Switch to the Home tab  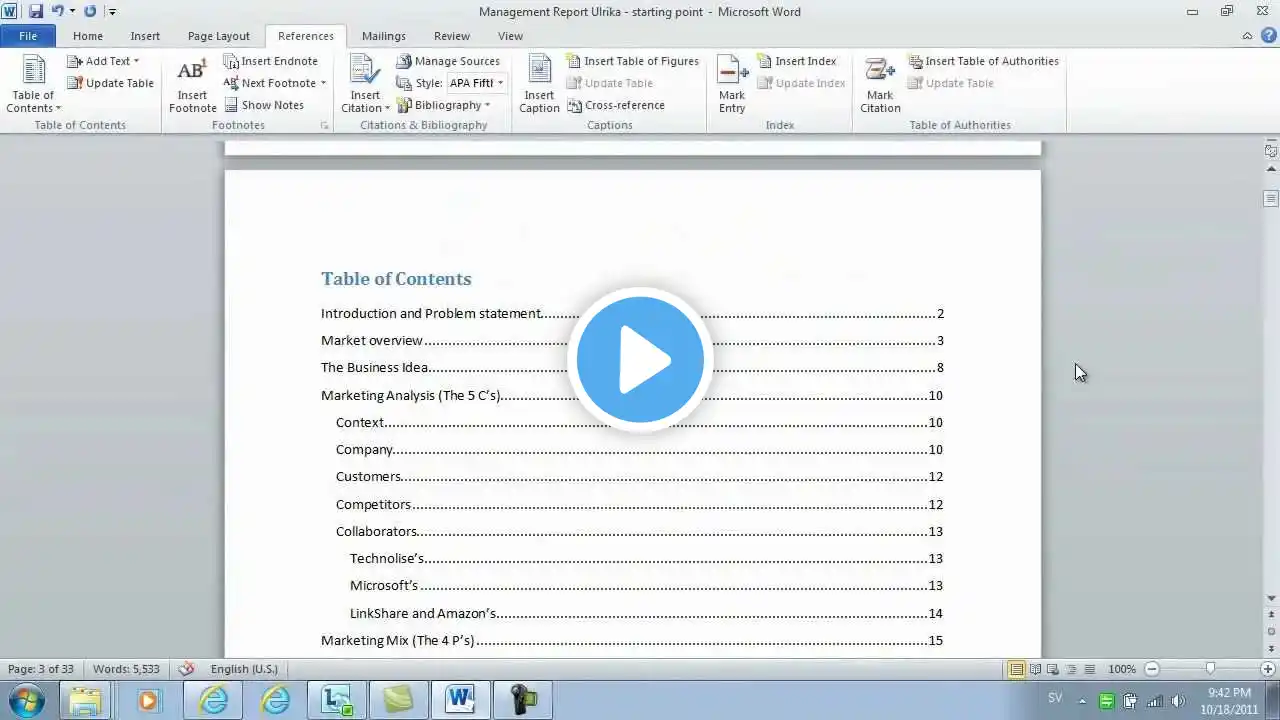coord(88,36)
